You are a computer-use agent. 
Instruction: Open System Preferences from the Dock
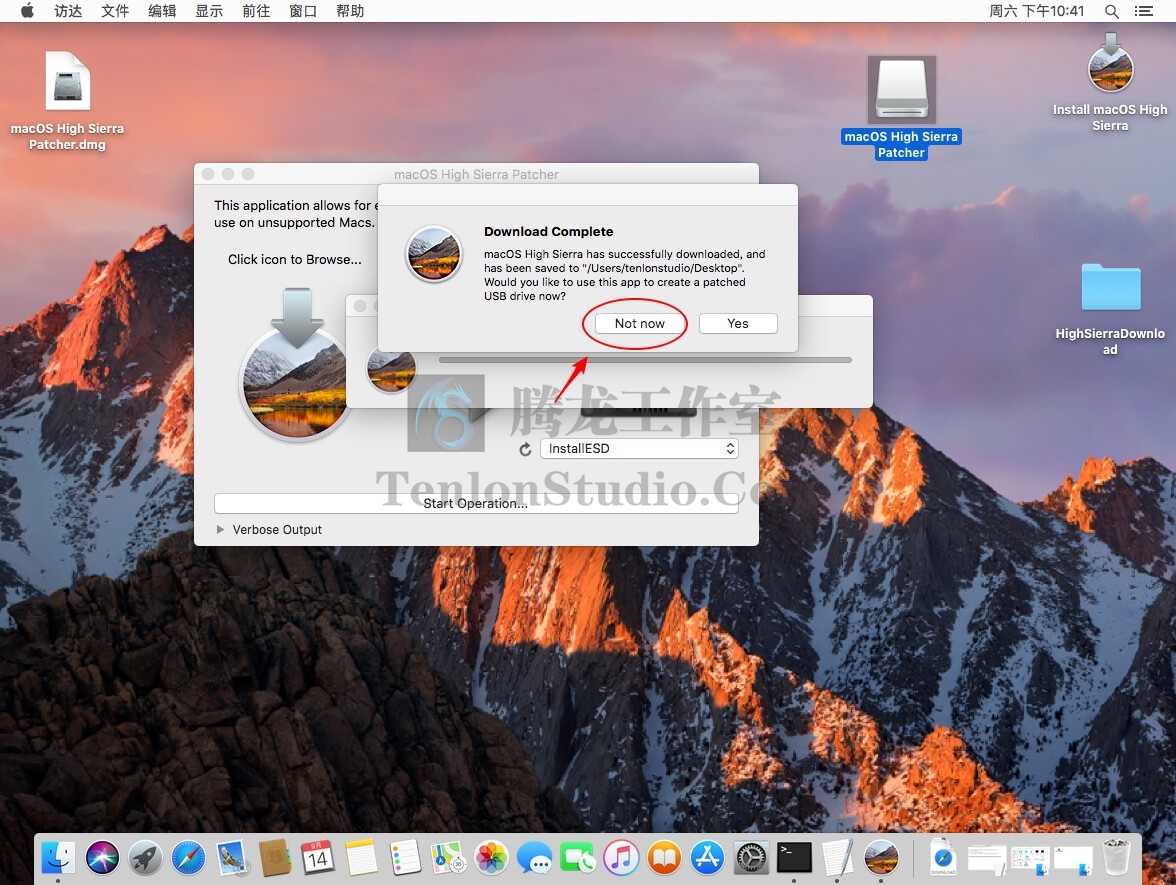point(751,857)
